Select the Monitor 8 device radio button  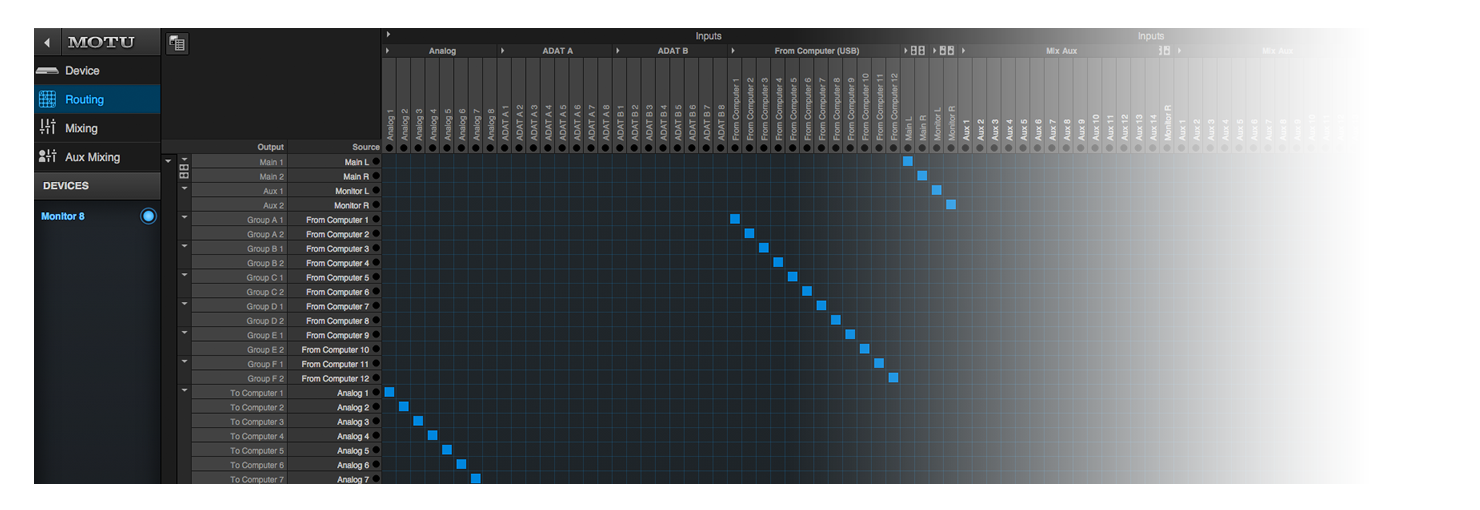pos(148,216)
